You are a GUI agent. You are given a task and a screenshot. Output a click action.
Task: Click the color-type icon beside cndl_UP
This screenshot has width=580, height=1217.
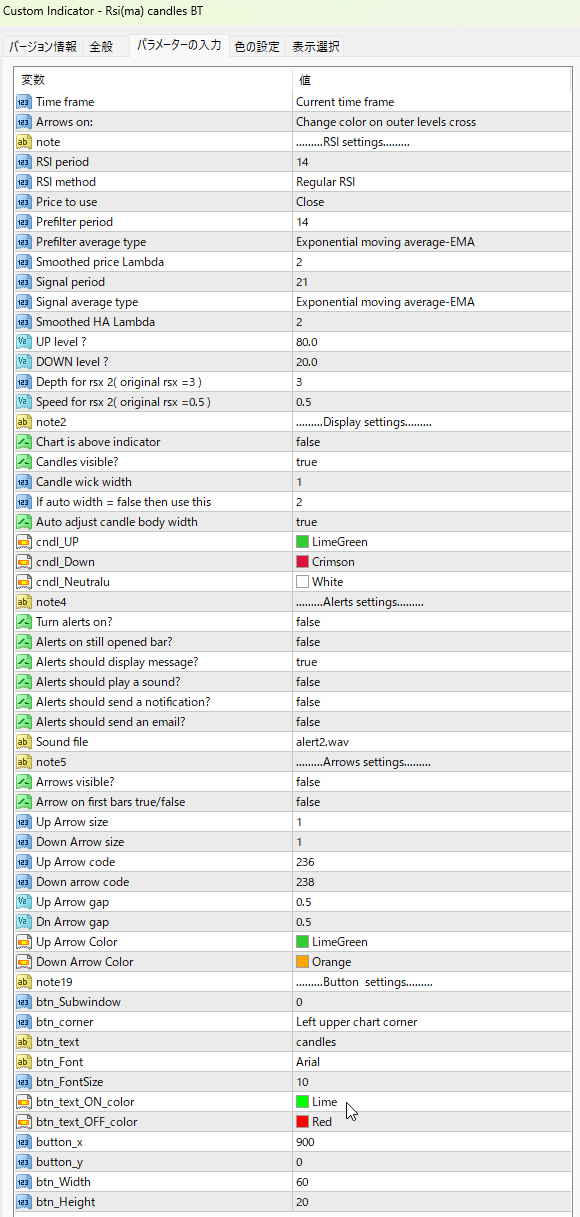pos(24,542)
